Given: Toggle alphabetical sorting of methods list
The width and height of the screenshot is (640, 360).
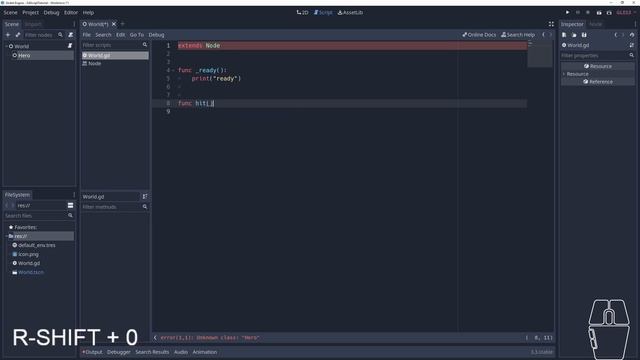Looking at the screenshot, I should pos(145,197).
